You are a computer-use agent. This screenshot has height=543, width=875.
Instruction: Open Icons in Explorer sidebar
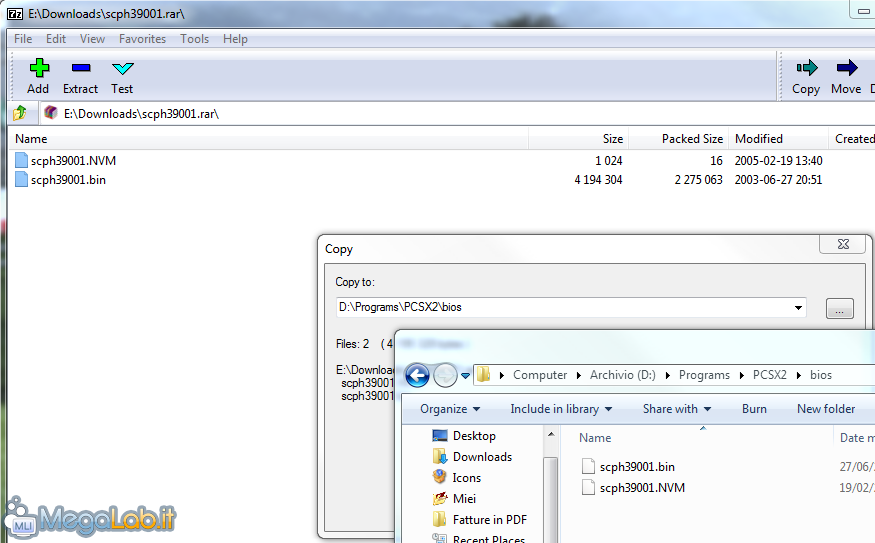click(456, 478)
